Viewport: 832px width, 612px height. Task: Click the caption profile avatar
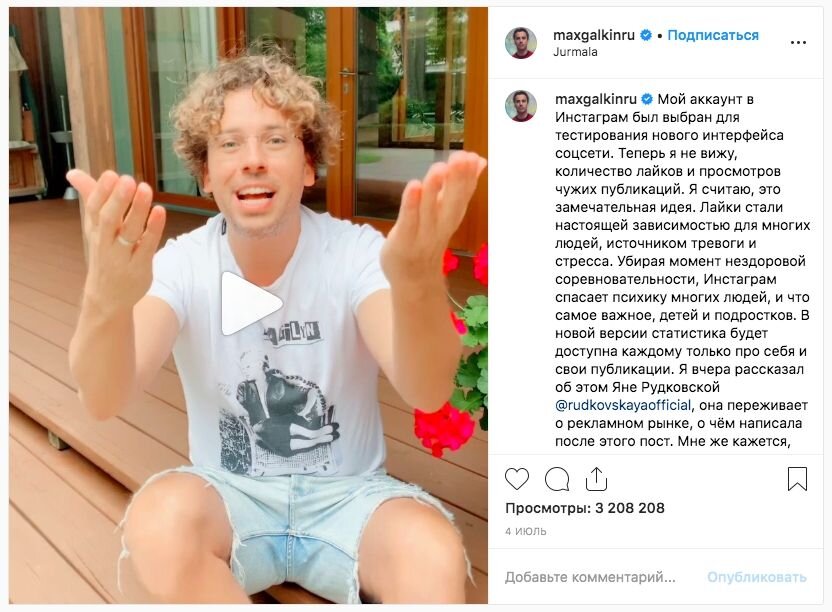(521, 106)
